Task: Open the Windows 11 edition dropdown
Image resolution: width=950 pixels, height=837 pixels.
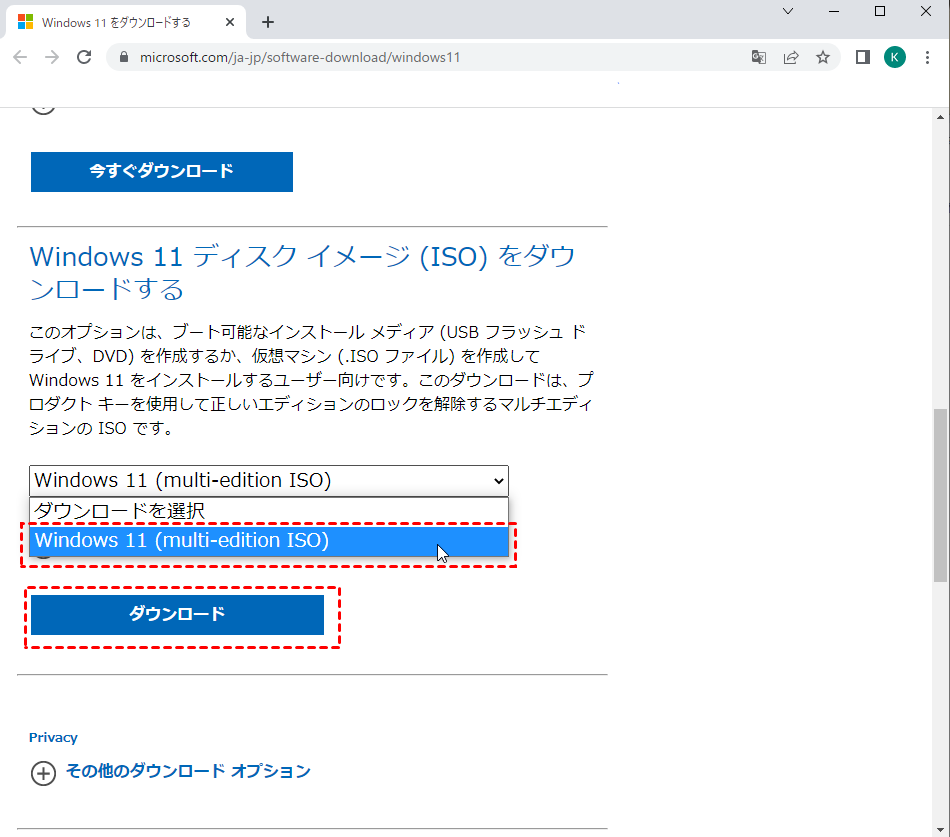Action: [269, 481]
